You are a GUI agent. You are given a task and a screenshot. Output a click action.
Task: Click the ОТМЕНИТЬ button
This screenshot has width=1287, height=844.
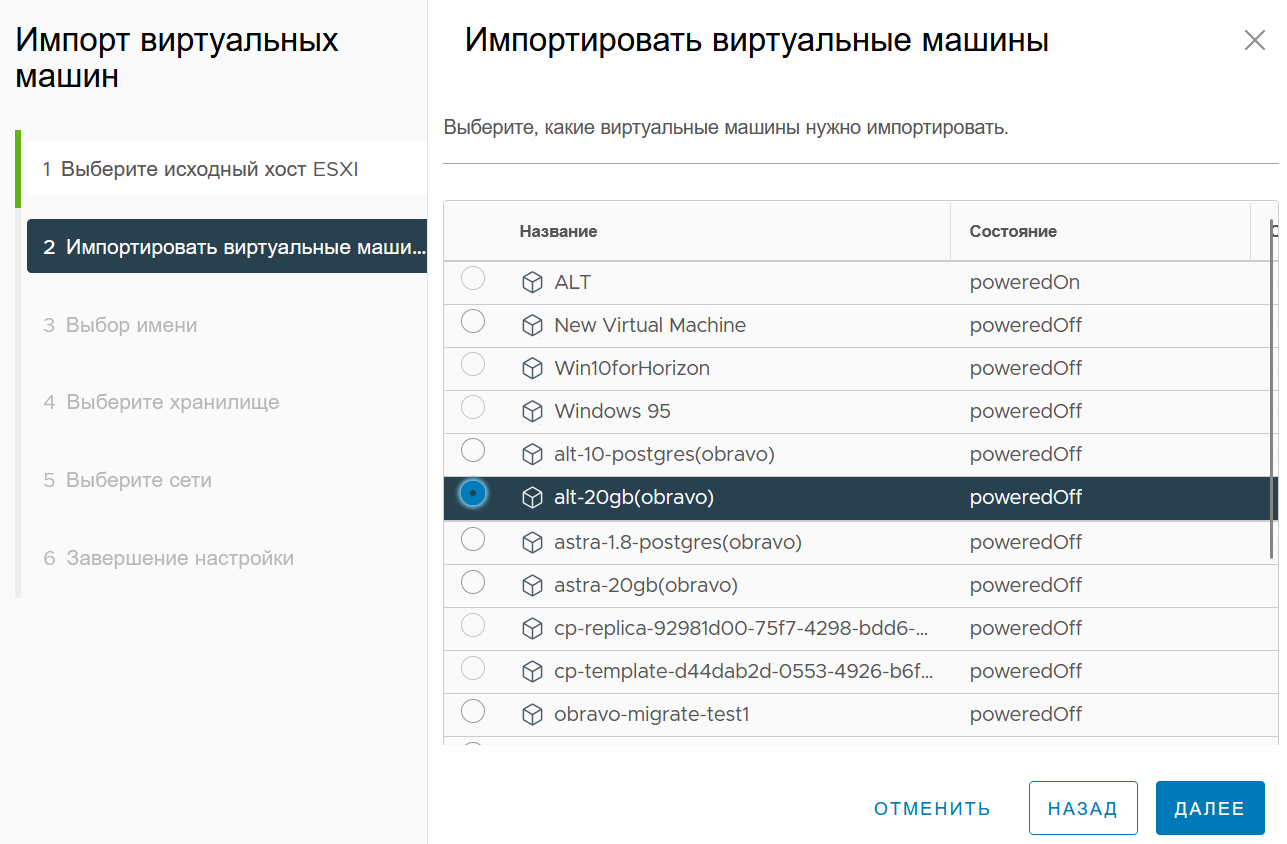932,808
